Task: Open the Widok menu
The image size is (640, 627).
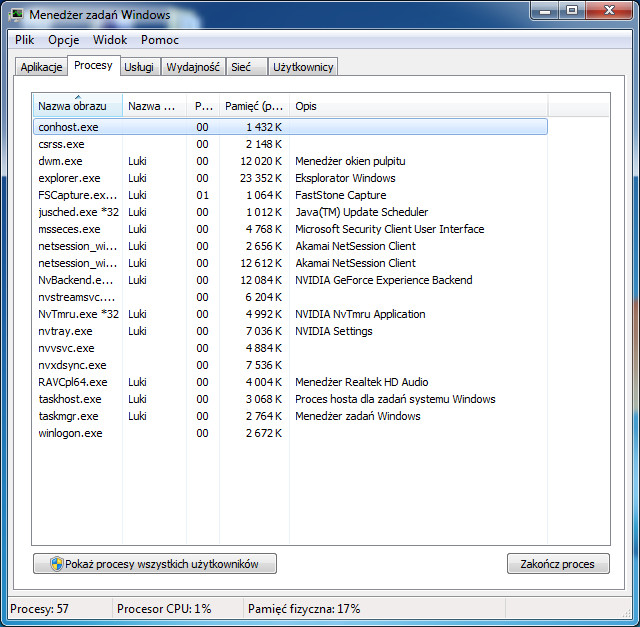Action: point(110,40)
